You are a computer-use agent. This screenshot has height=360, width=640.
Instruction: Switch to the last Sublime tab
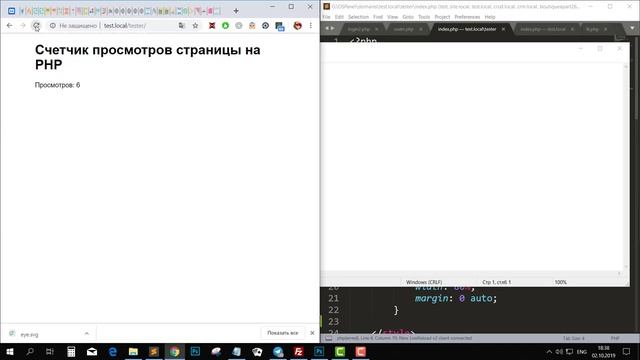592,29
